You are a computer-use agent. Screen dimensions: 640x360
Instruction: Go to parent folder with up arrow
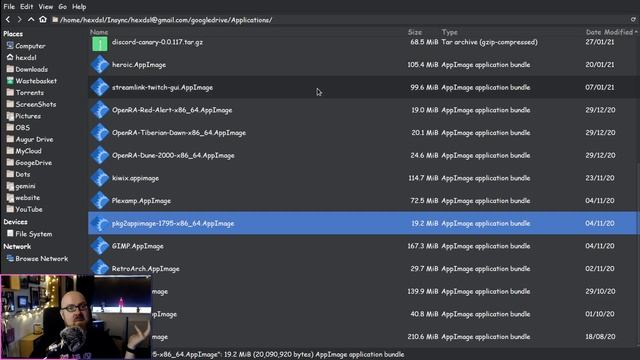coord(31,19)
